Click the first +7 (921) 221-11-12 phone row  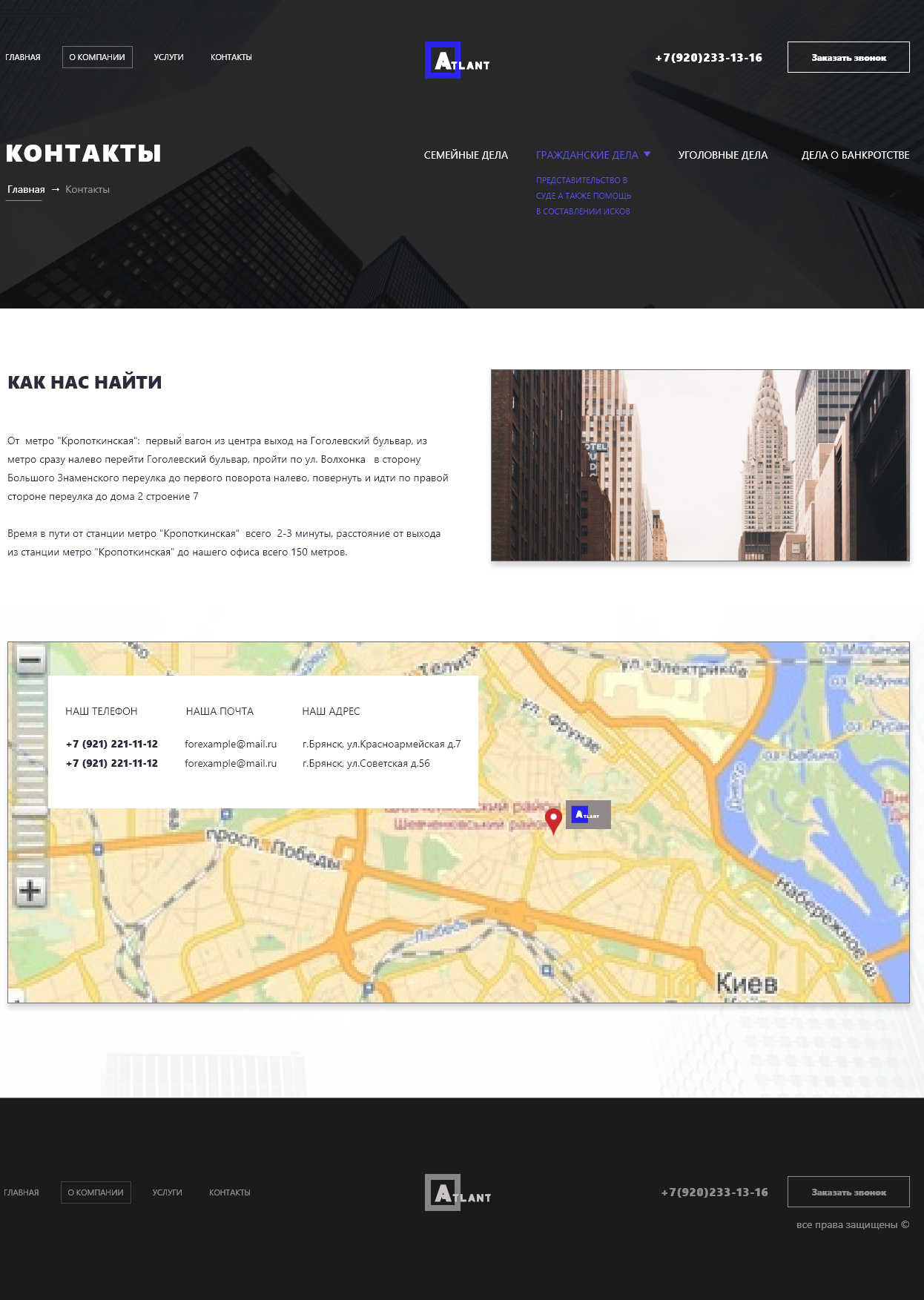click(x=111, y=744)
